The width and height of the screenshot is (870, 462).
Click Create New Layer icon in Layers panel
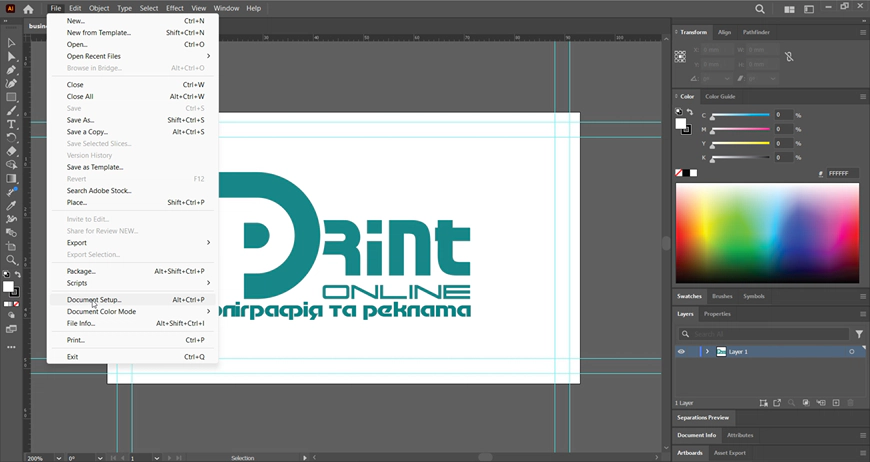point(836,403)
